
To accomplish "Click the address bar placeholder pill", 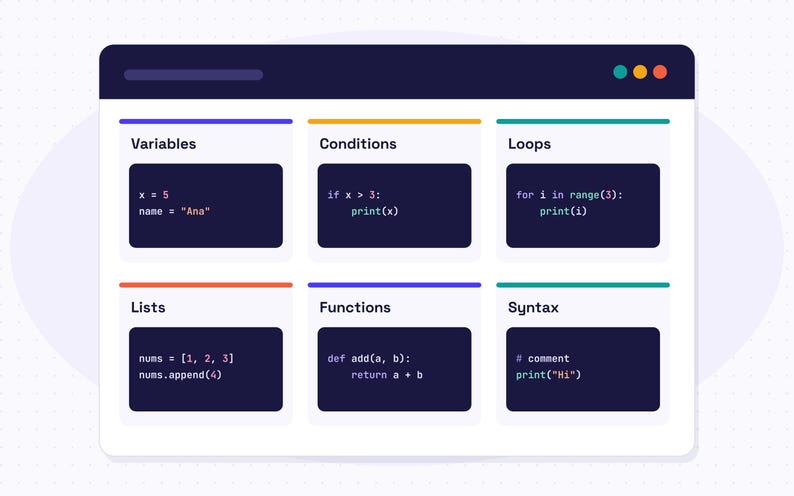I will (x=193, y=75).
